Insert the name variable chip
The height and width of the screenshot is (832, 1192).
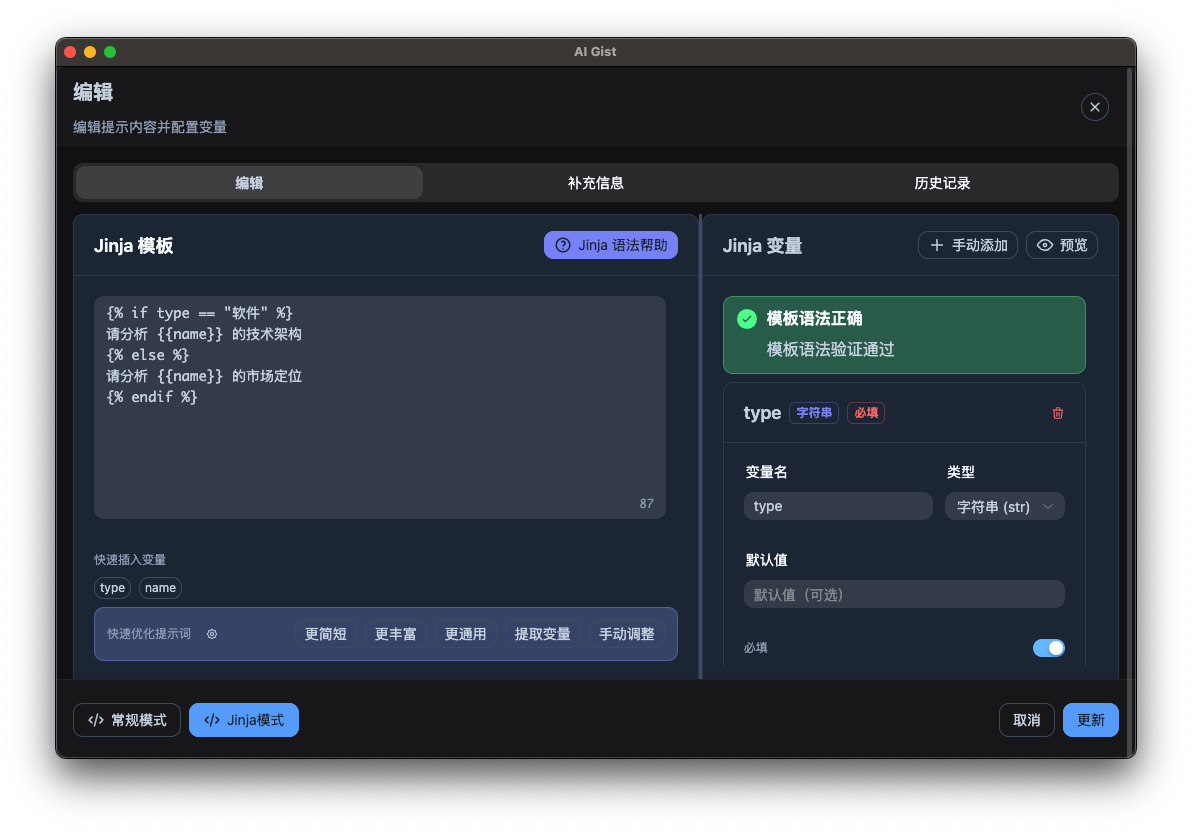click(x=160, y=588)
